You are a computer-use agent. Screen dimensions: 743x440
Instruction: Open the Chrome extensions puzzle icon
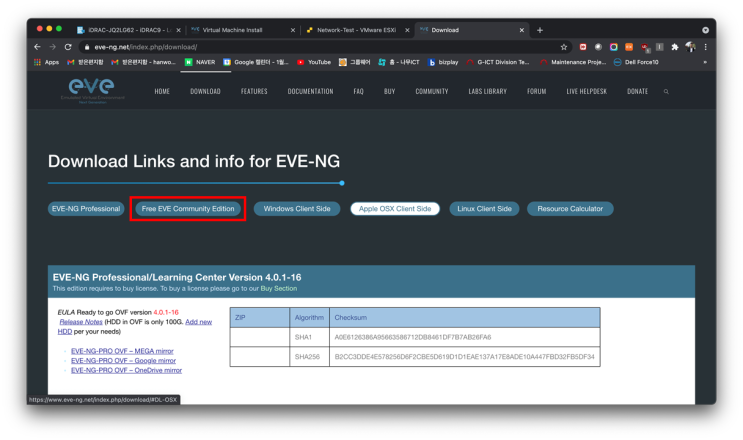click(675, 47)
